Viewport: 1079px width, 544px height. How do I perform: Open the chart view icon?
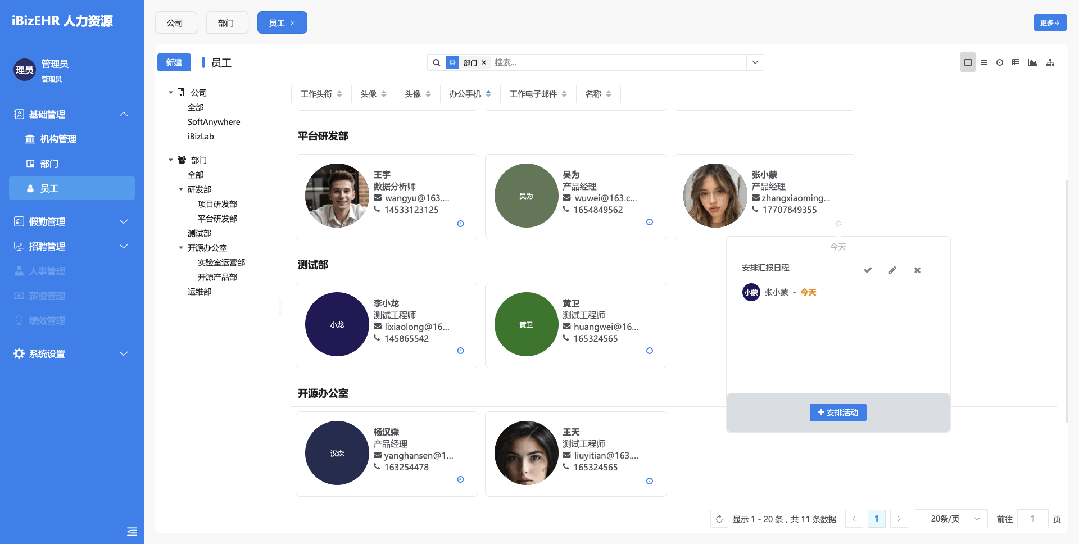coord(1032,62)
